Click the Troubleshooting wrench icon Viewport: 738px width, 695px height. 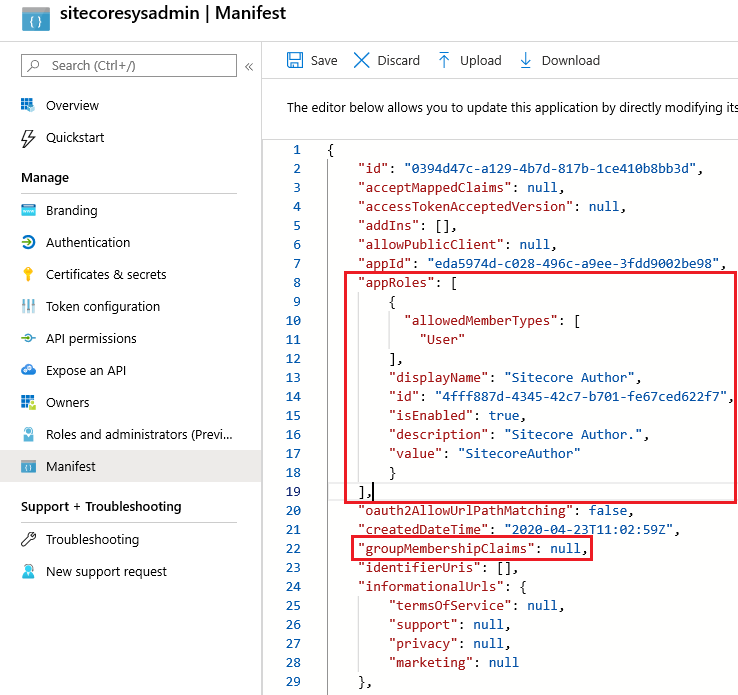(28, 539)
